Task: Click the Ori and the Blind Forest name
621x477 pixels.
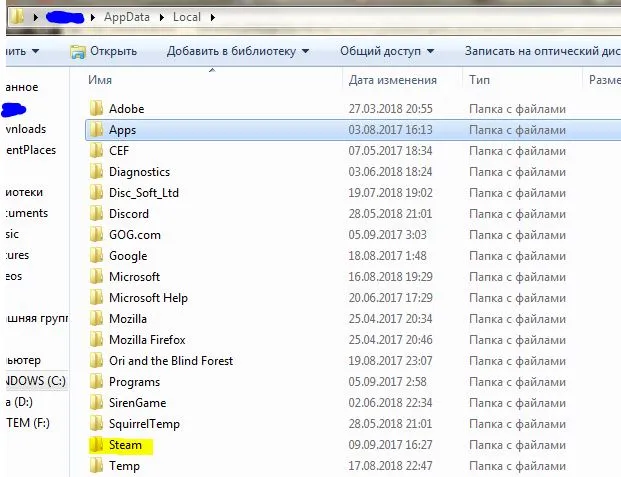Action: (171, 361)
